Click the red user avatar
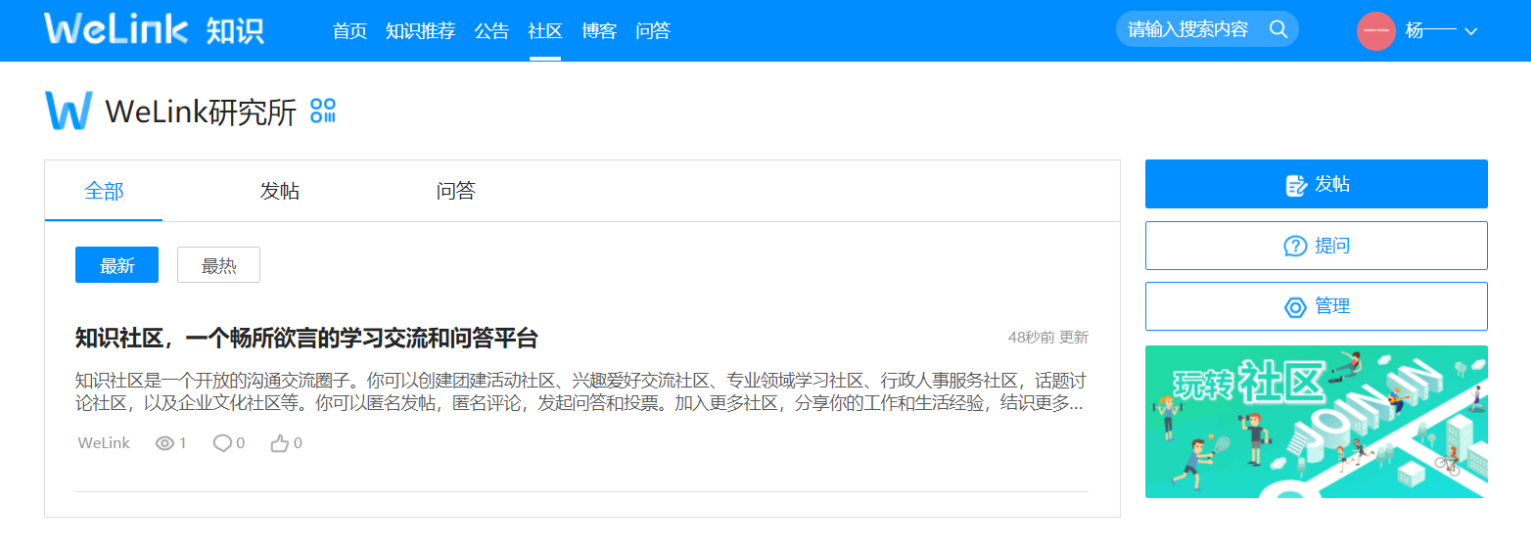 click(x=1375, y=31)
